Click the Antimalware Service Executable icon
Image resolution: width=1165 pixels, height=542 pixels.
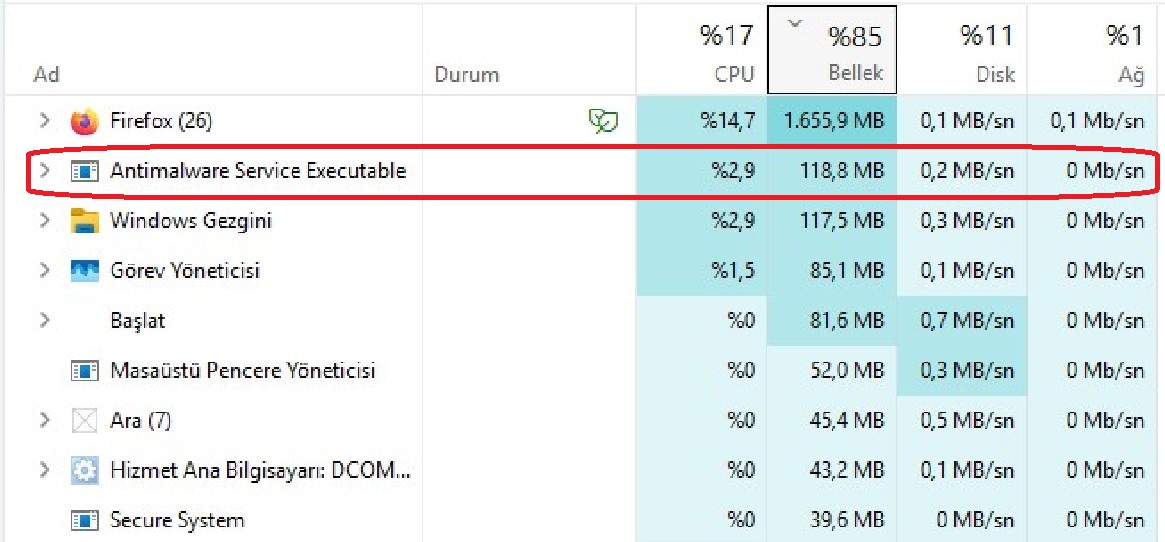coord(85,171)
